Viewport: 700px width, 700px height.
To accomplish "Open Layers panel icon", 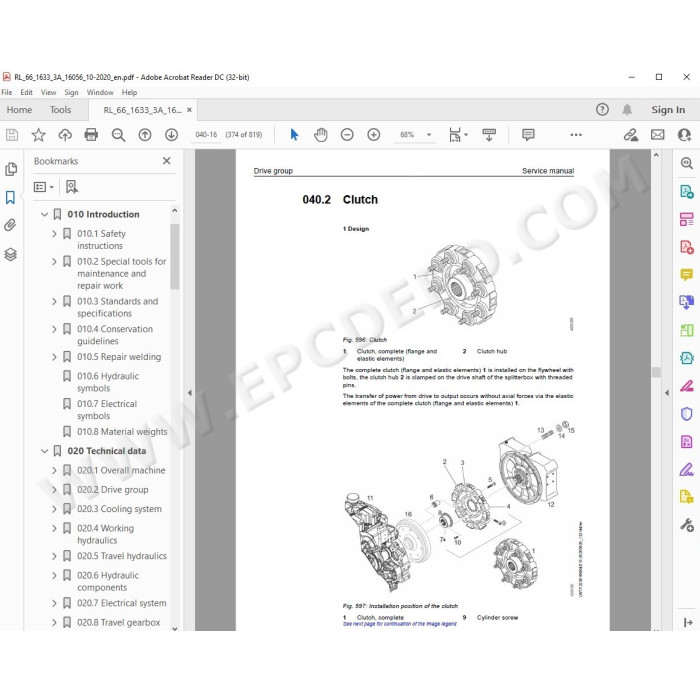I will coord(11,254).
